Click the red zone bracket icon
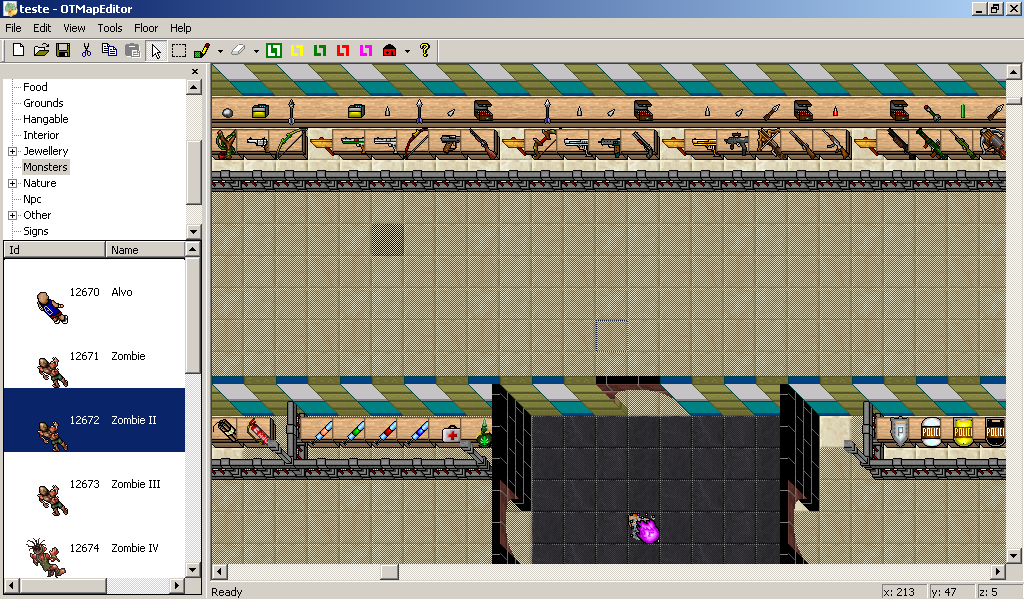The height and width of the screenshot is (600, 1024). point(343,50)
